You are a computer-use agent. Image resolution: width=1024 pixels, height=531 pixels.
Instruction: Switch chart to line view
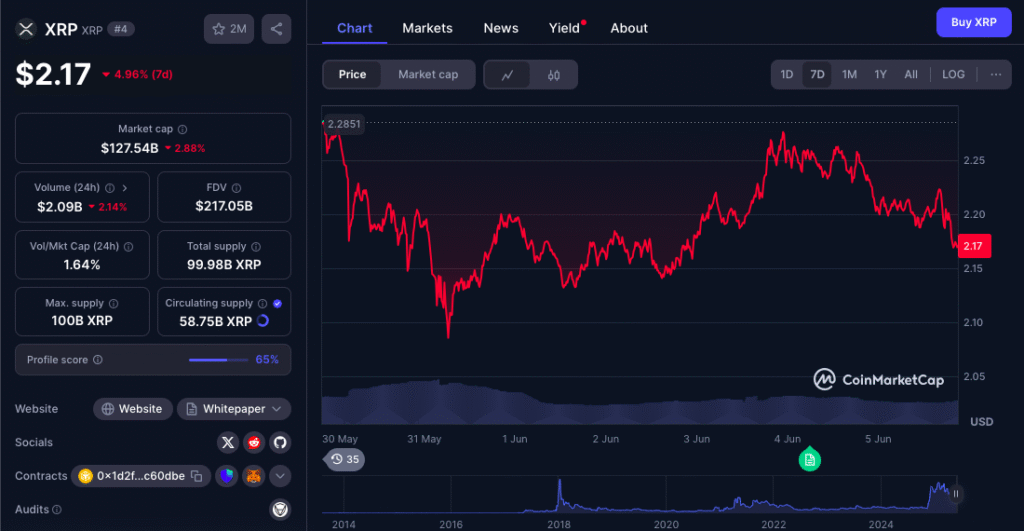(x=507, y=75)
